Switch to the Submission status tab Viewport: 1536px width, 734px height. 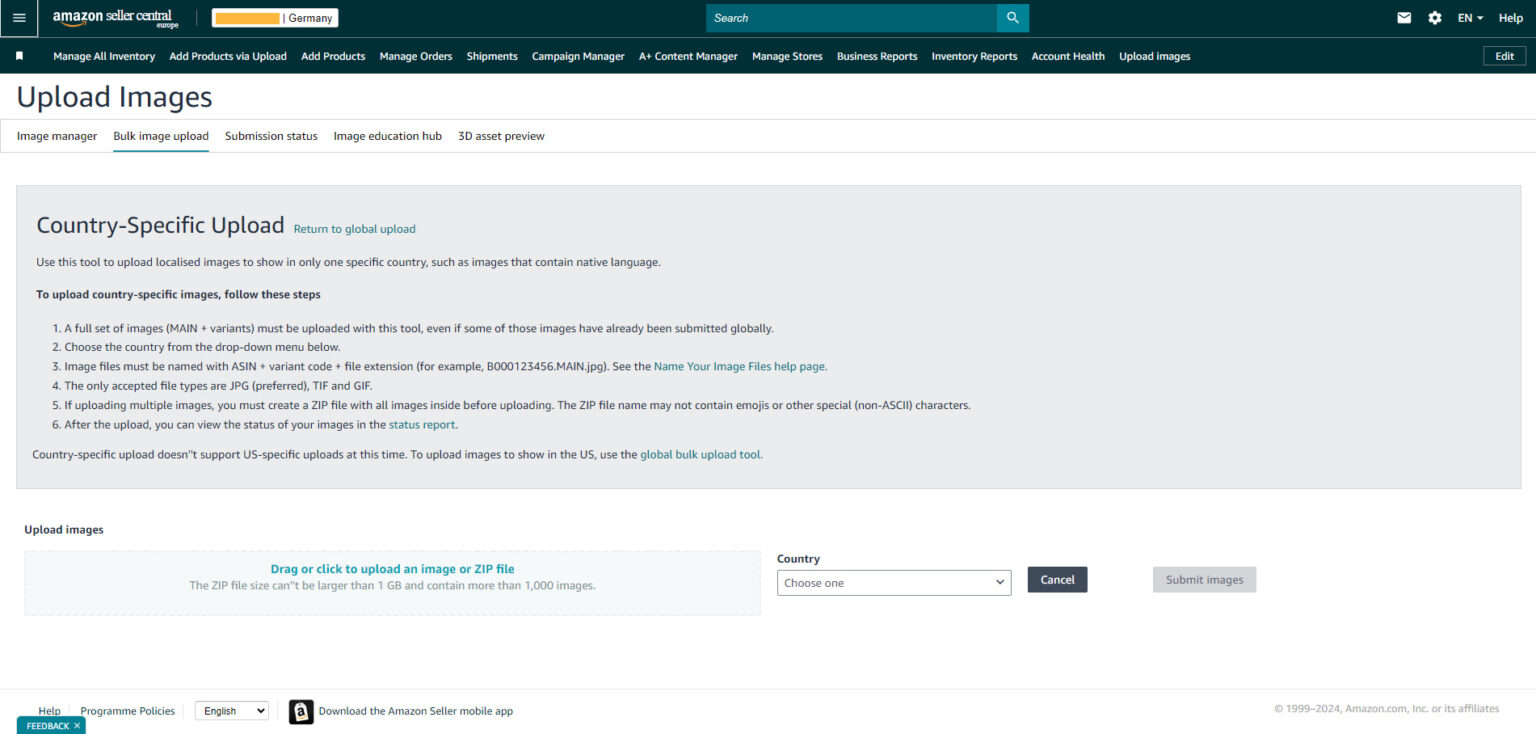pos(271,136)
